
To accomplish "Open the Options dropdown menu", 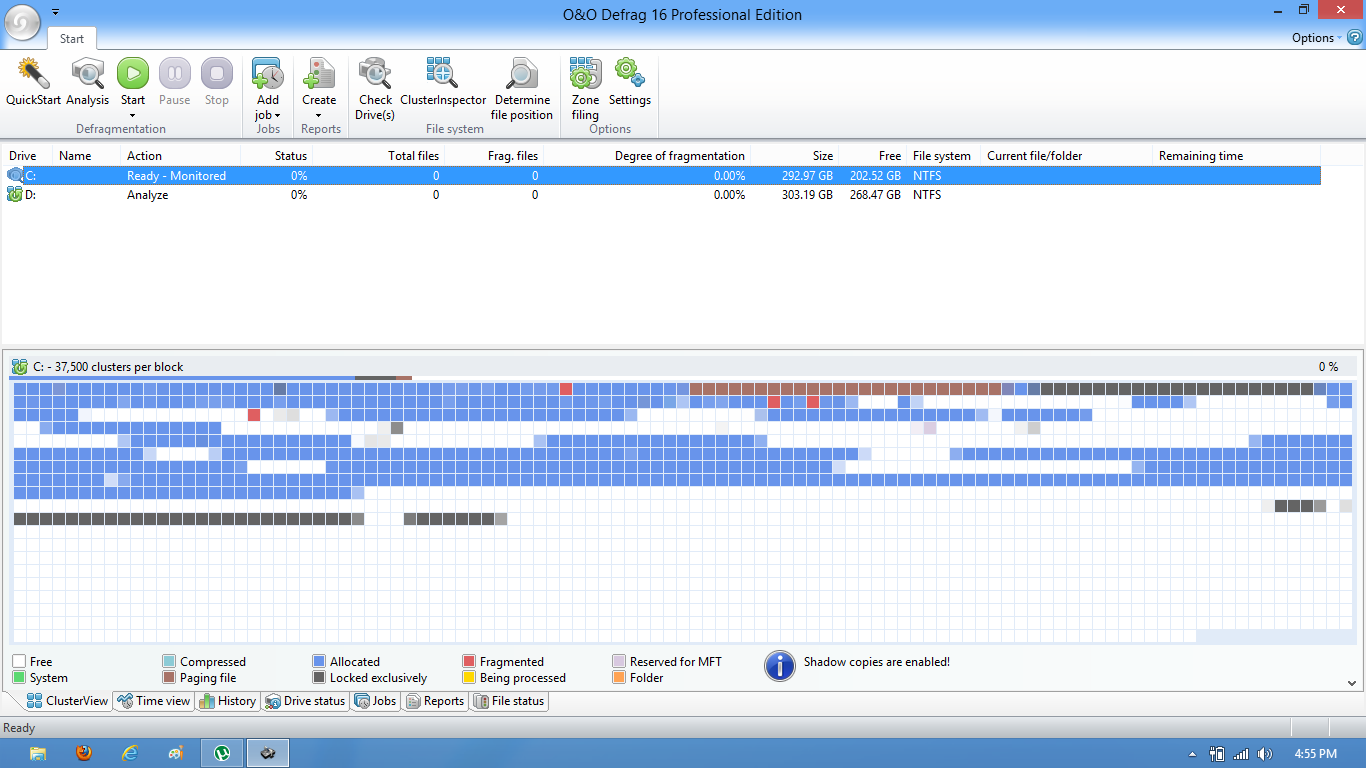I will point(1316,38).
